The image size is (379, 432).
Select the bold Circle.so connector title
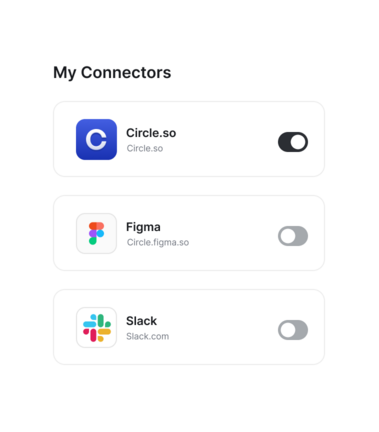click(151, 133)
